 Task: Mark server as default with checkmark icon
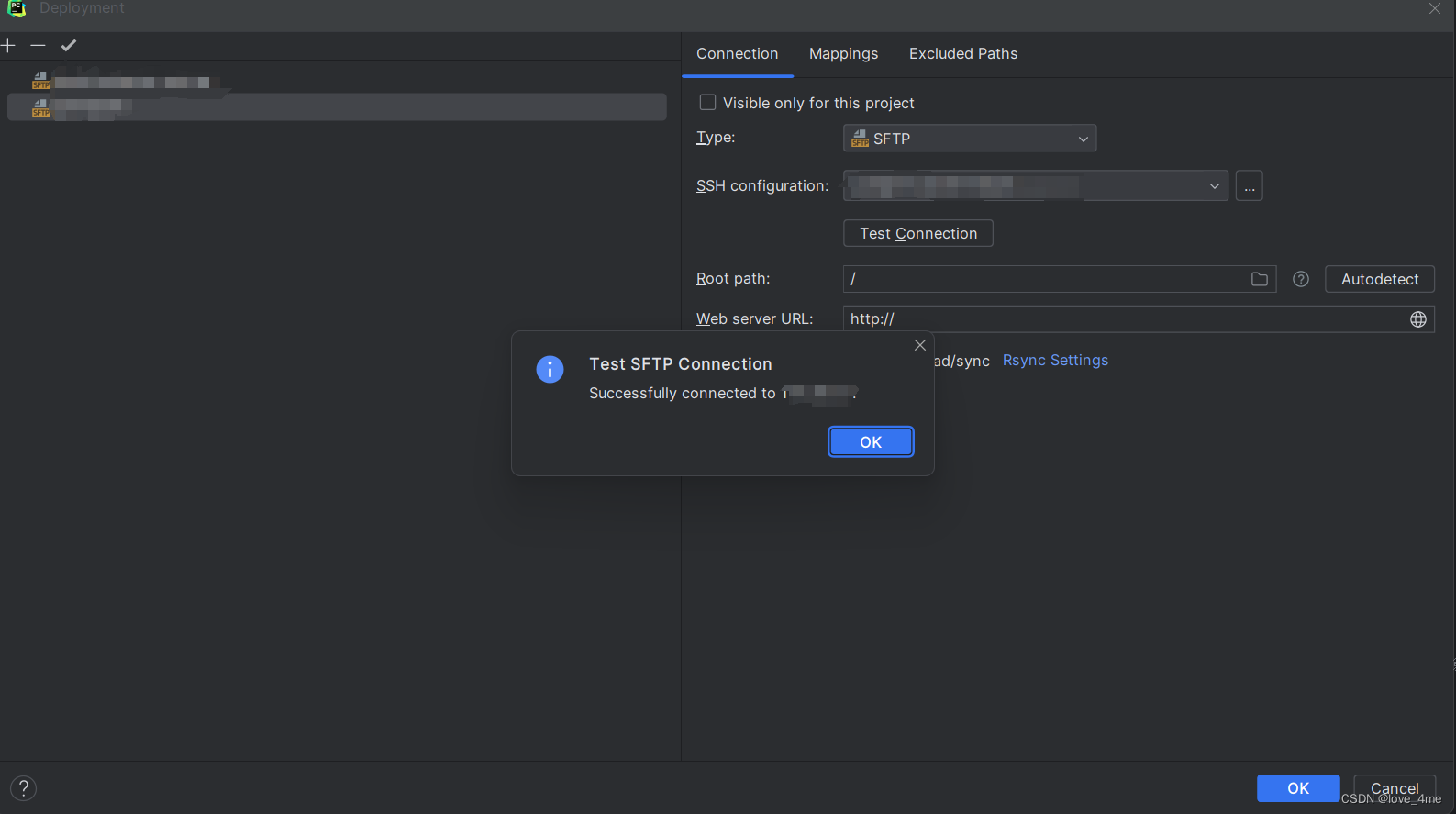[69, 45]
